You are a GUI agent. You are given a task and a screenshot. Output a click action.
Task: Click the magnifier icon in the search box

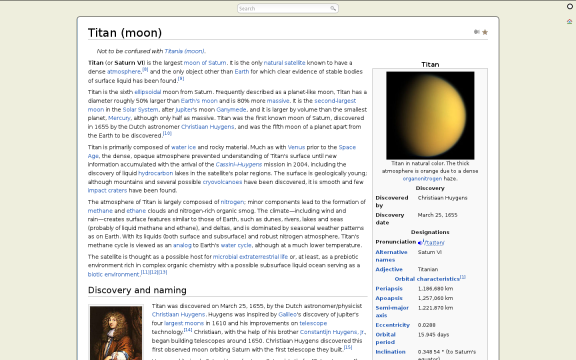(332, 8)
